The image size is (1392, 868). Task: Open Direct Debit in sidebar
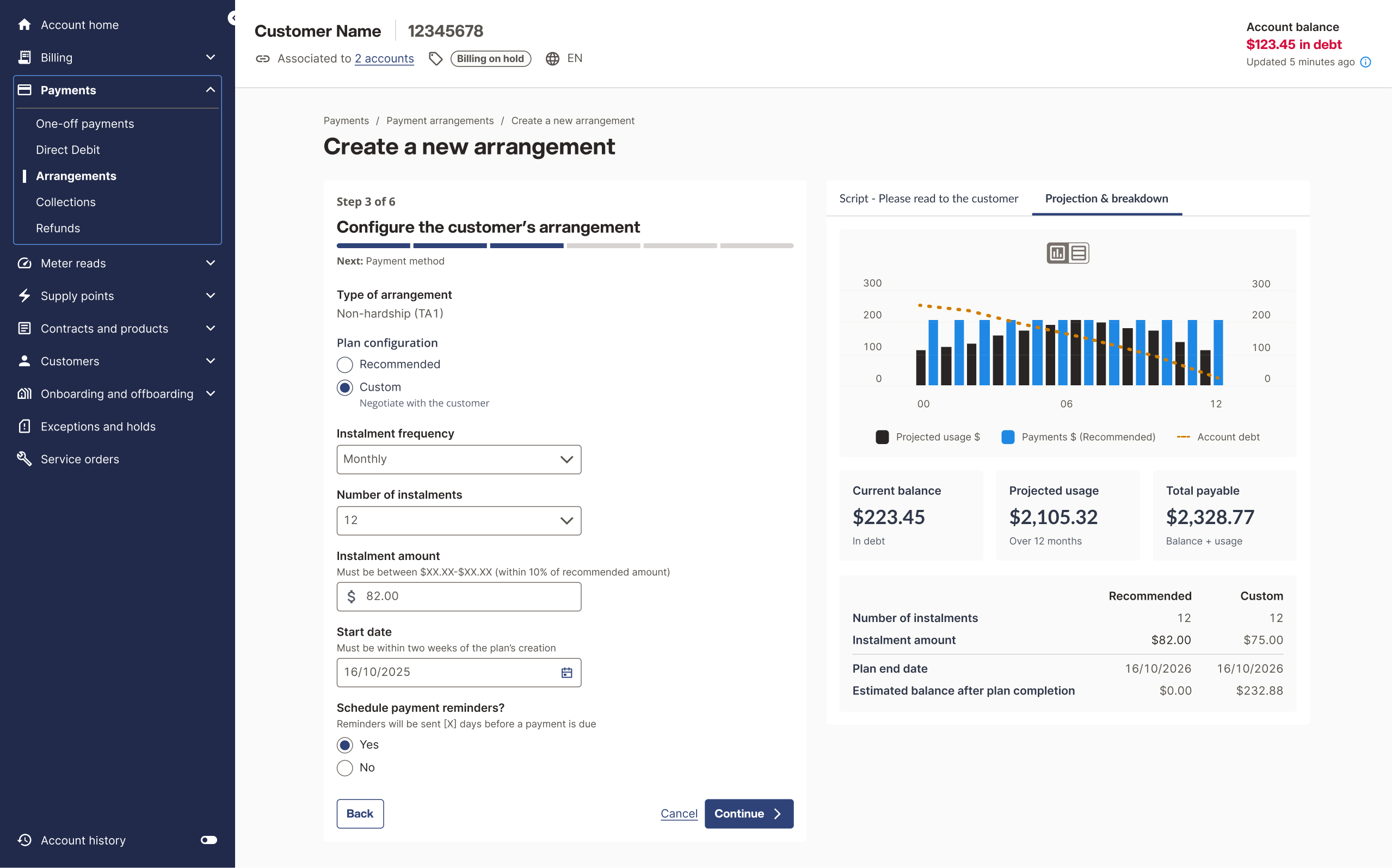67,150
